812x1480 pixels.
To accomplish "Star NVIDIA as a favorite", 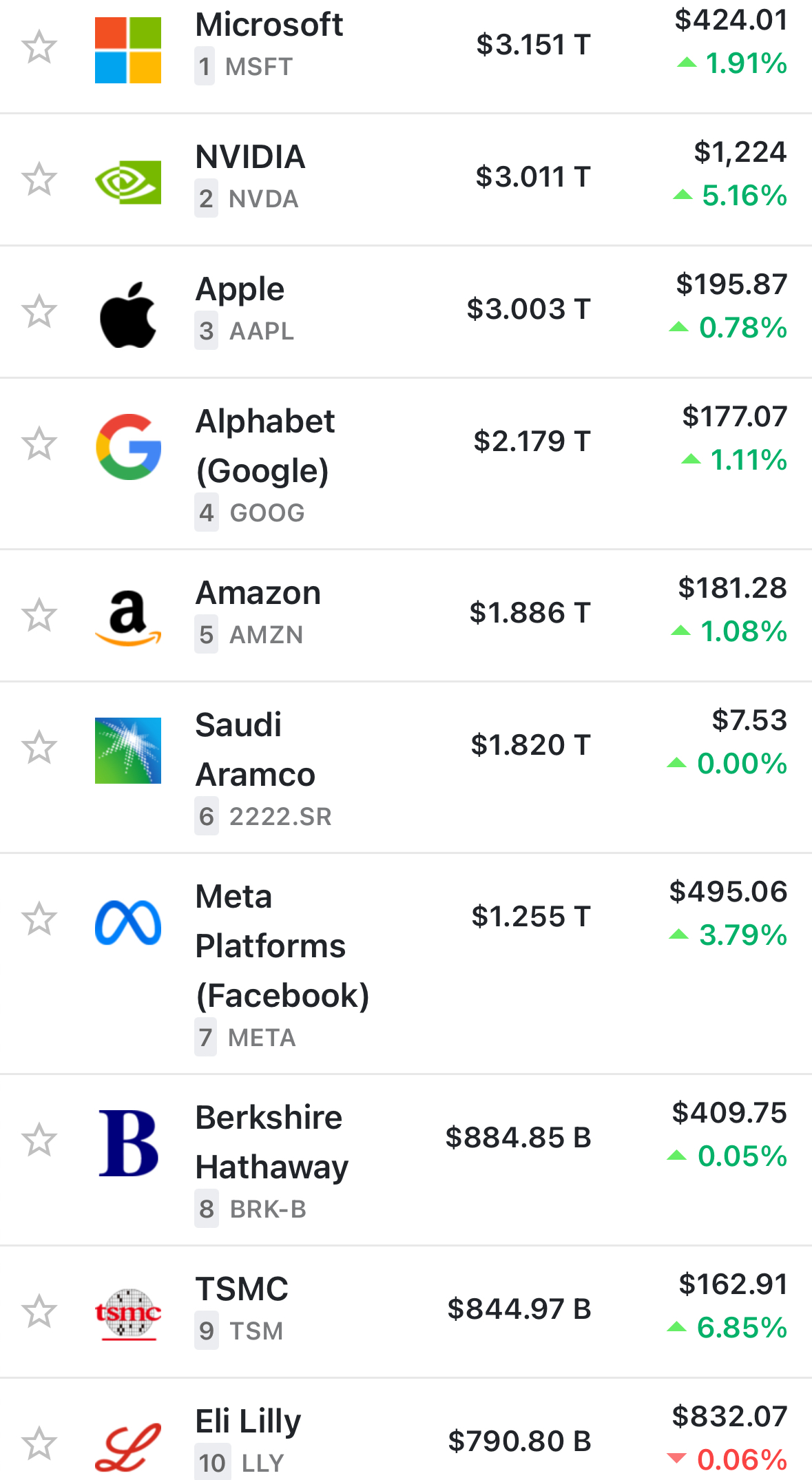I will tap(39, 179).
